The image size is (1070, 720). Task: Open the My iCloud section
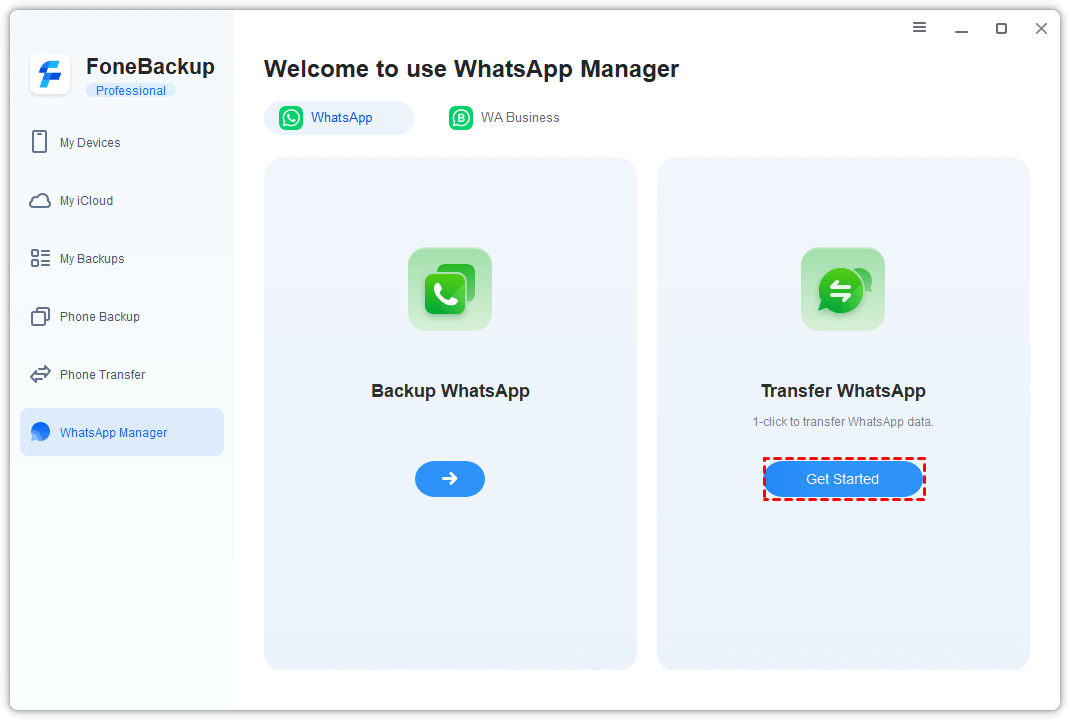[121, 201]
